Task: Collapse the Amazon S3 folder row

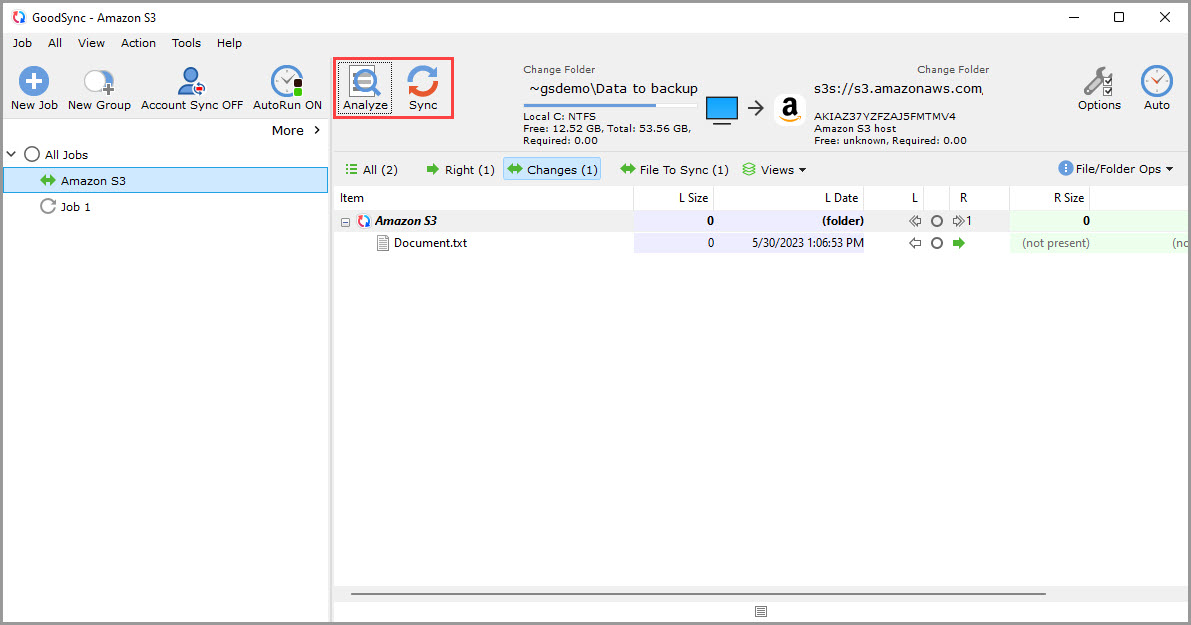Action: pos(346,222)
